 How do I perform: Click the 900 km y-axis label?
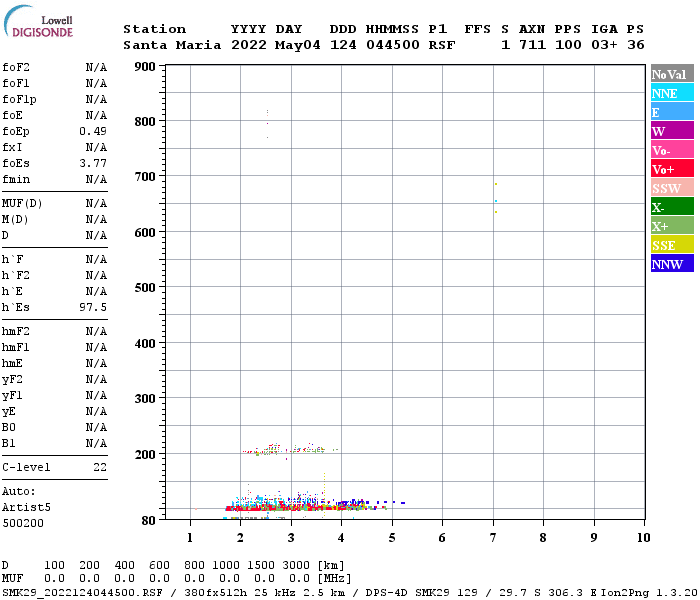pyautogui.click(x=145, y=67)
